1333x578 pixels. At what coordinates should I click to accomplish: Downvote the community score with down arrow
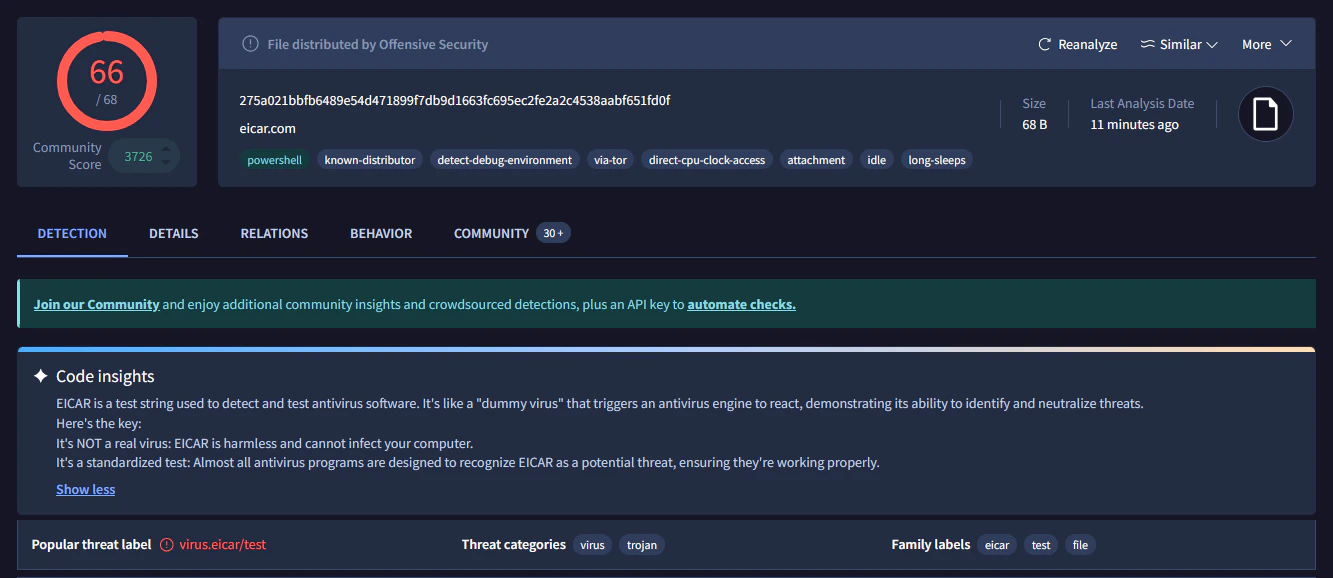166,163
